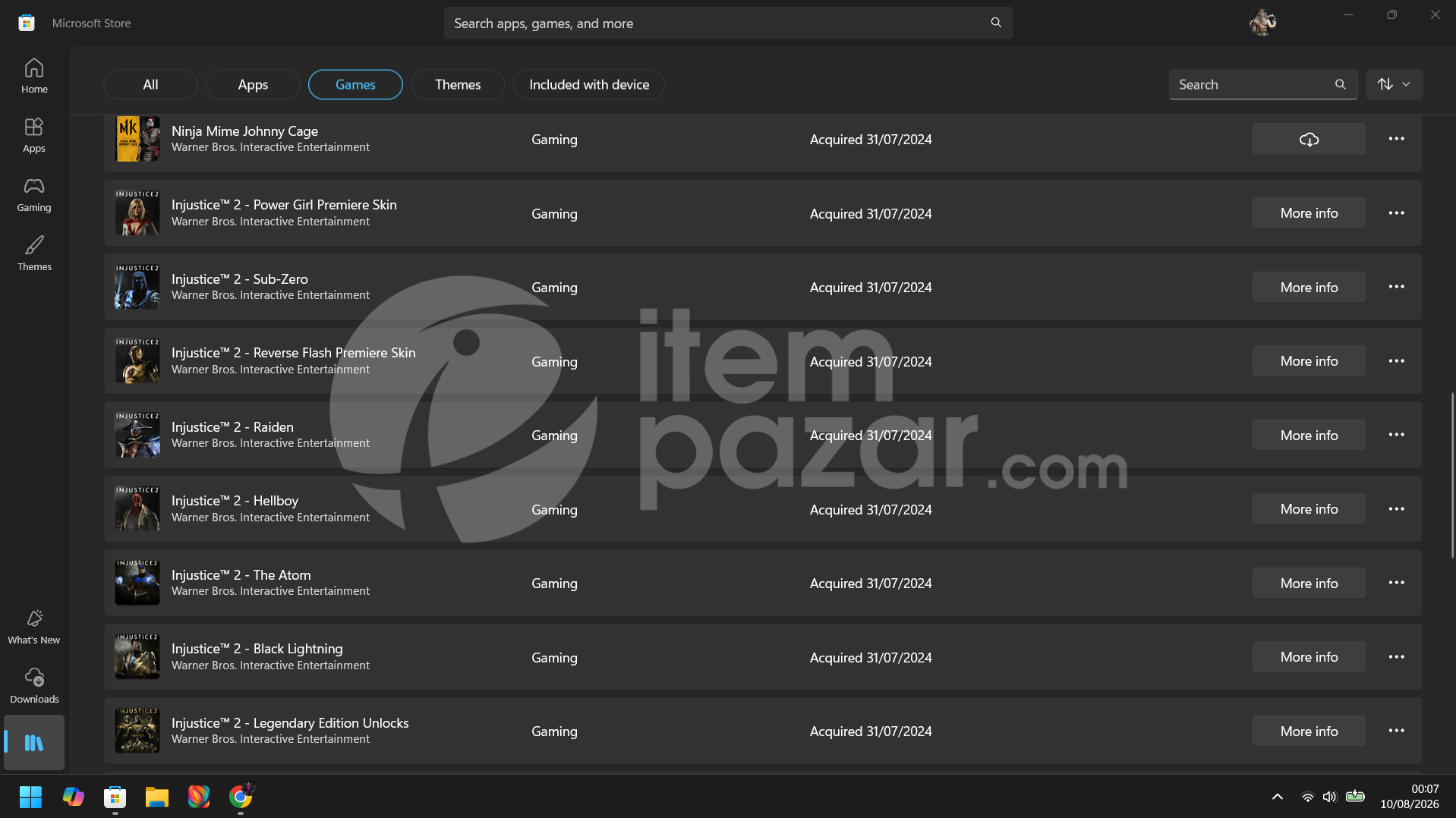Screen dimensions: 1456x818
Task: Click More info for Injustice 2 Raiden
Action: pos(1309,435)
